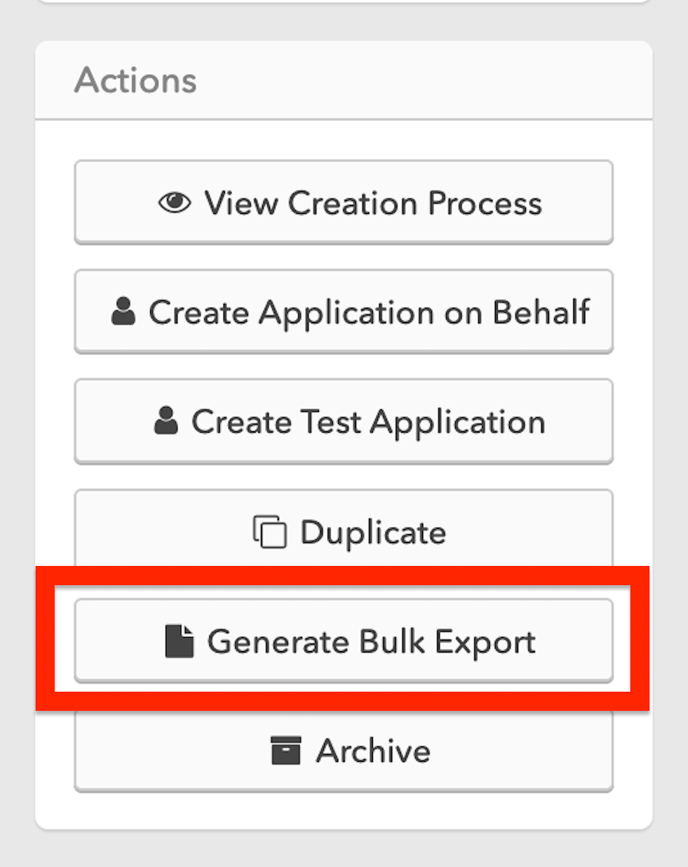
Task: Click the file document icon for Bulk Export
Action: pyautogui.click(x=179, y=641)
